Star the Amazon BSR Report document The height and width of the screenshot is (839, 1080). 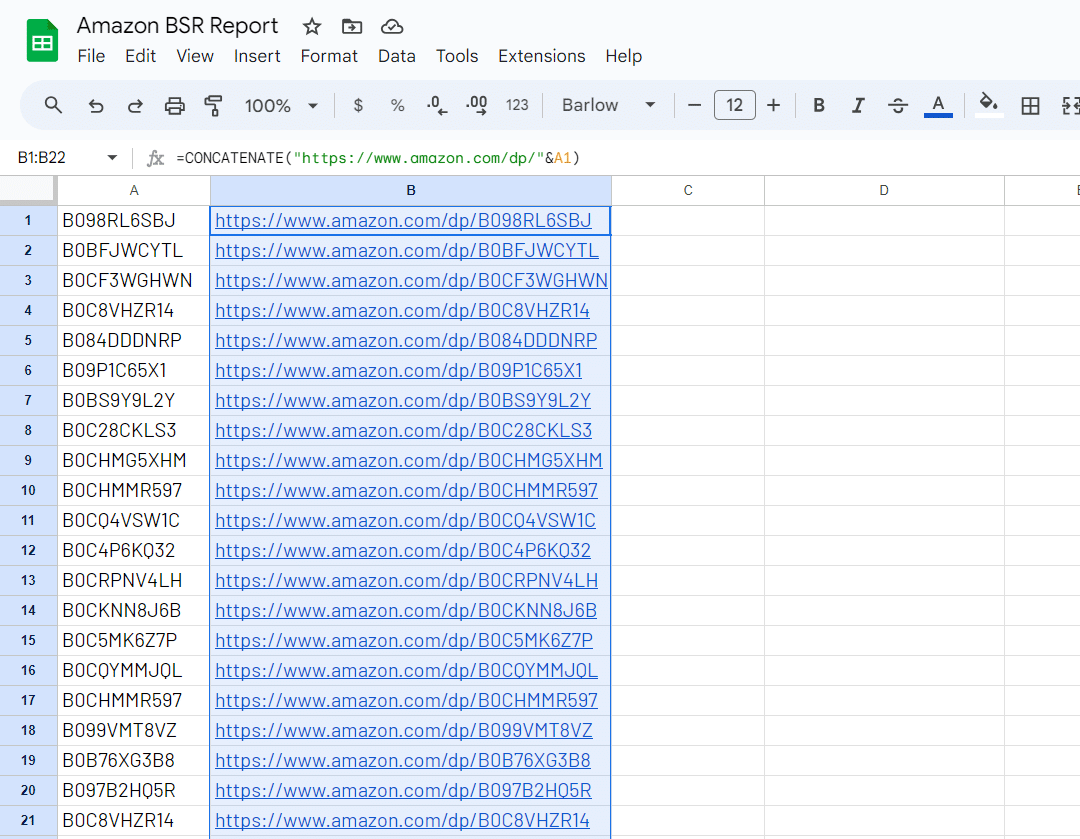click(x=312, y=27)
